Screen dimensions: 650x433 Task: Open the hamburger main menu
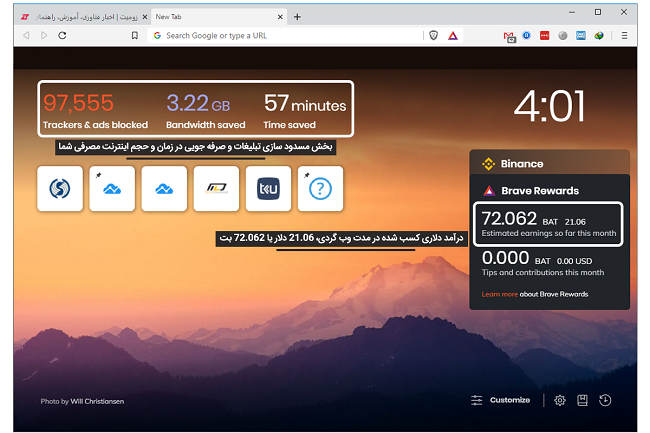(625, 35)
